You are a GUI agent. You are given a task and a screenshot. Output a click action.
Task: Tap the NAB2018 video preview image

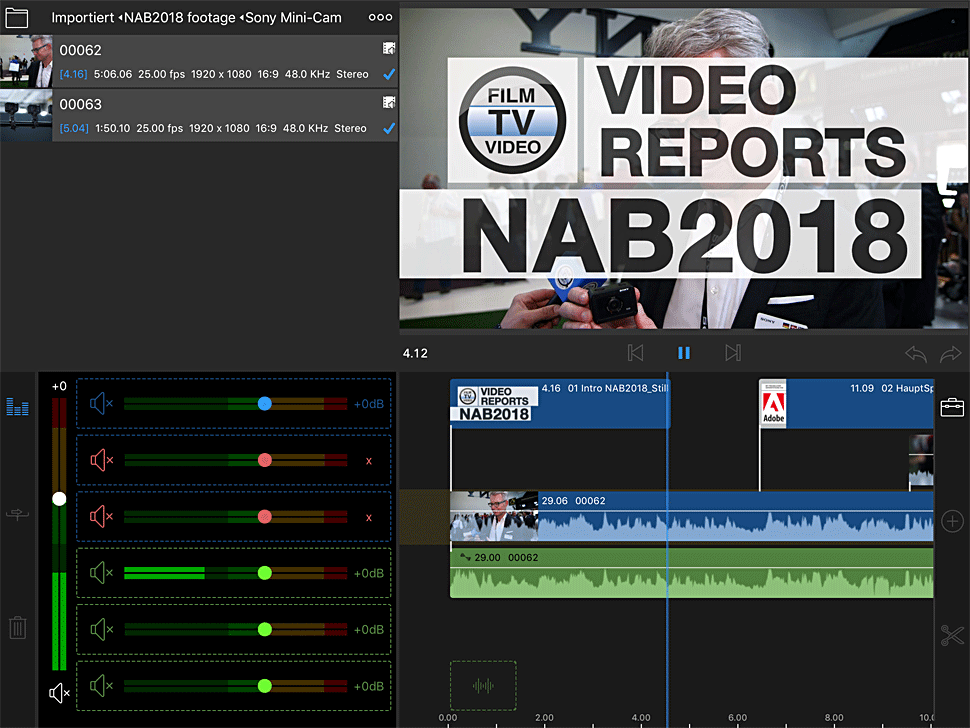(x=684, y=167)
